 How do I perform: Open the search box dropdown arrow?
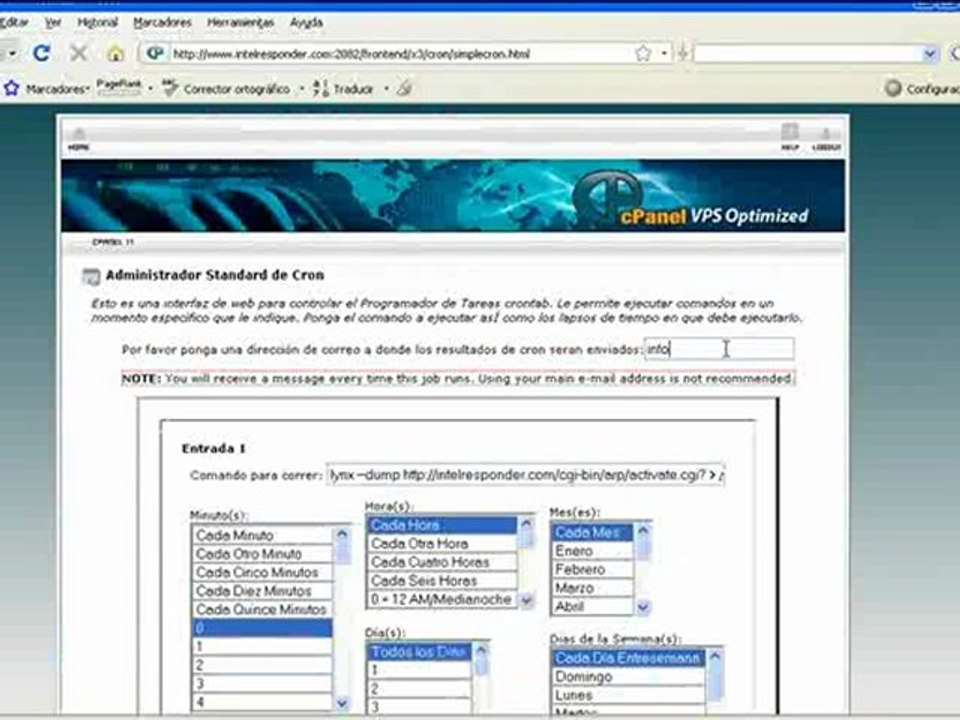point(930,54)
